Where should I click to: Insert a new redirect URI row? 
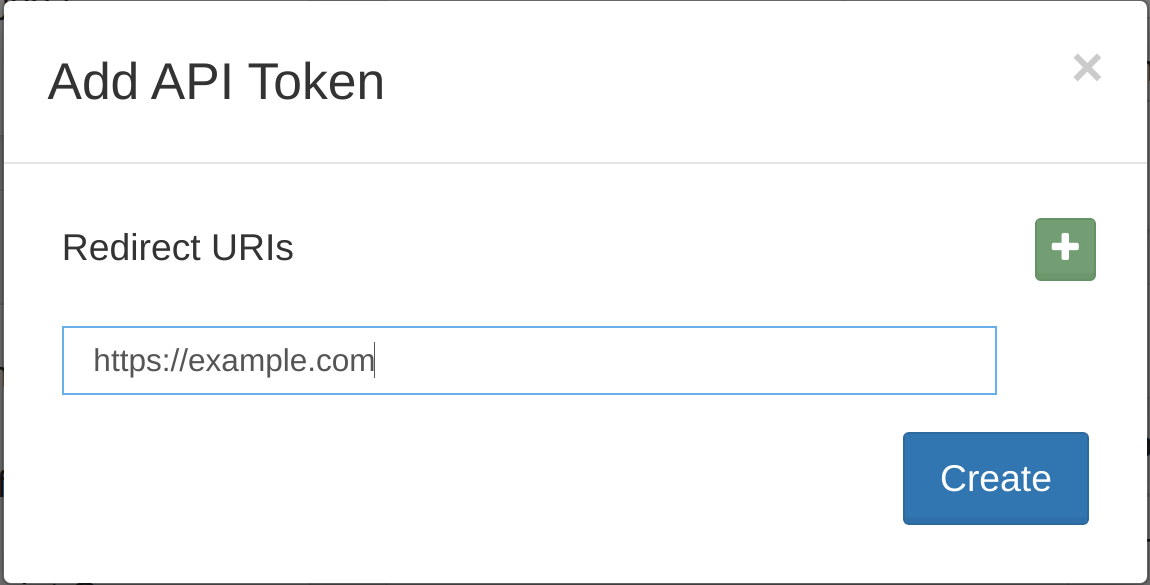pos(1065,249)
